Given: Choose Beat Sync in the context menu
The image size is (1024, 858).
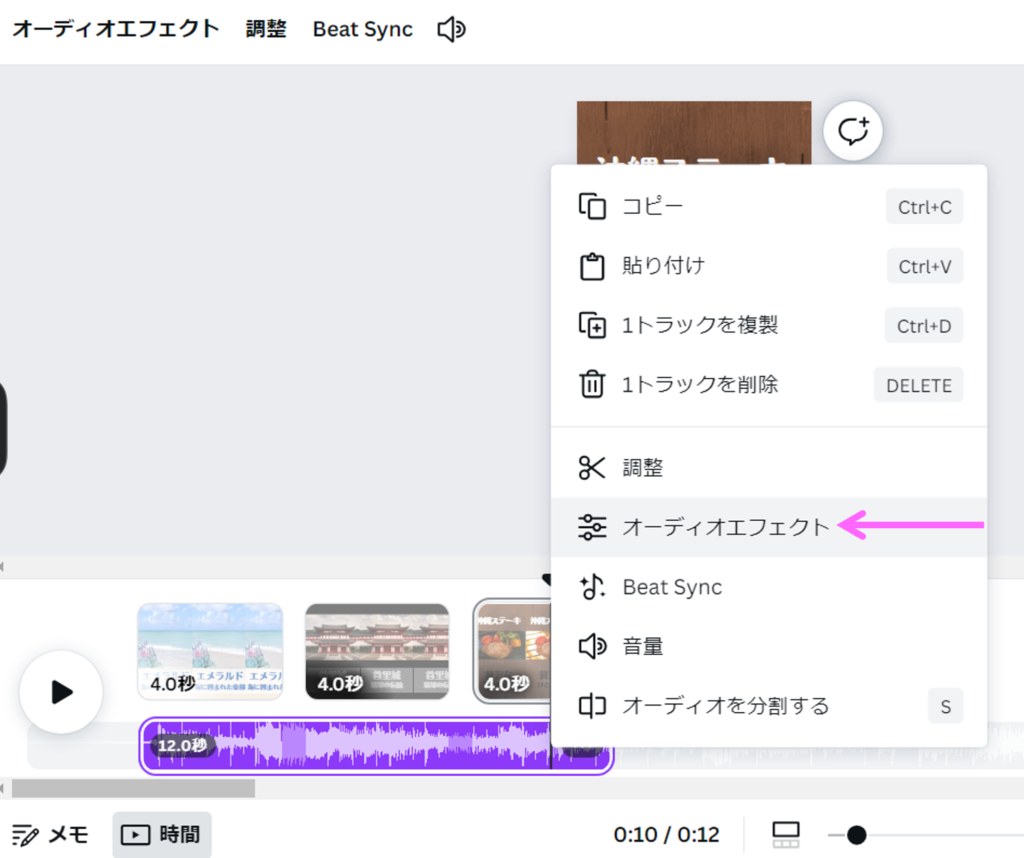Looking at the screenshot, I should [671, 587].
